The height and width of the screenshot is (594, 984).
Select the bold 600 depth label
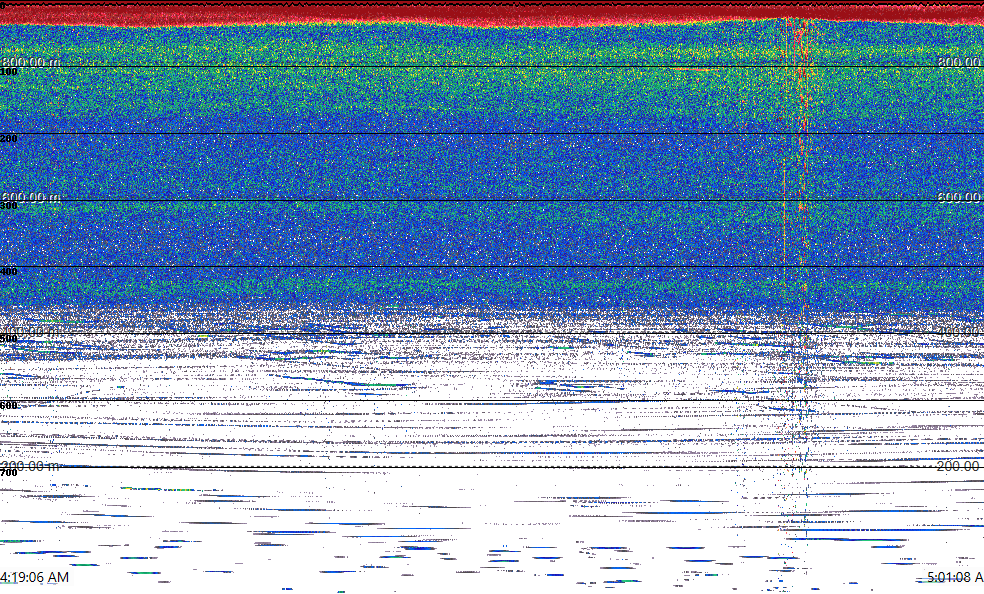point(9,406)
